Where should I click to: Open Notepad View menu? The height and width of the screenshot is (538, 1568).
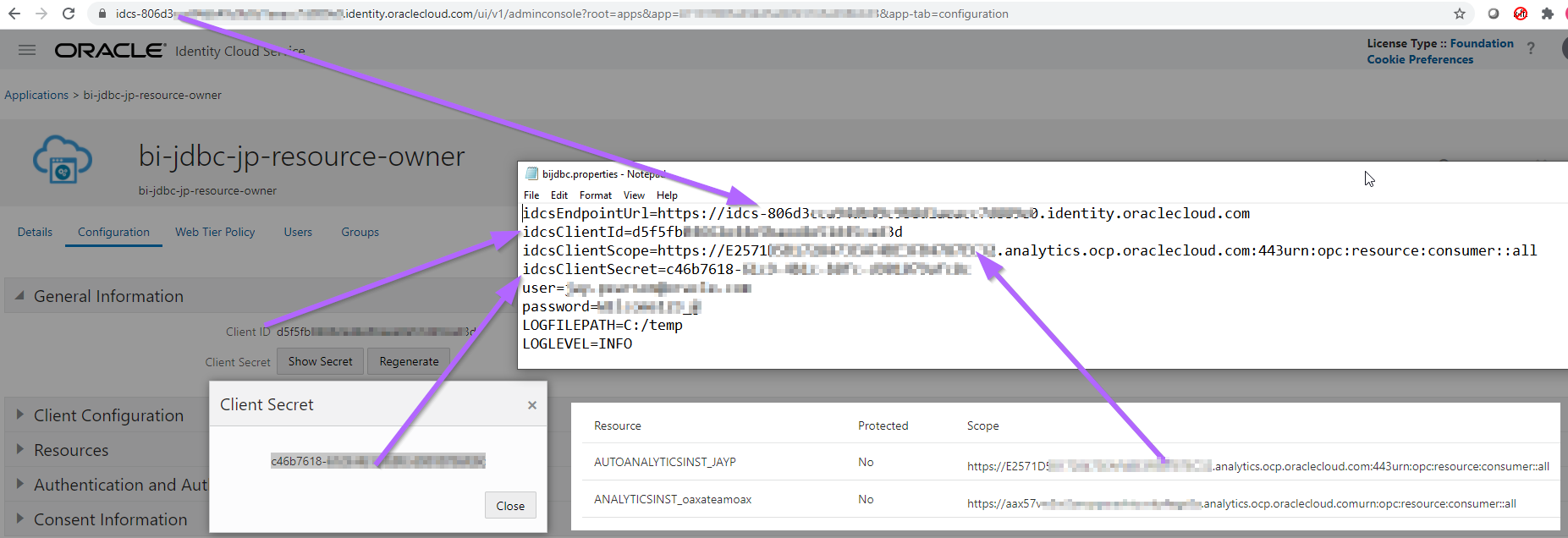click(x=634, y=195)
